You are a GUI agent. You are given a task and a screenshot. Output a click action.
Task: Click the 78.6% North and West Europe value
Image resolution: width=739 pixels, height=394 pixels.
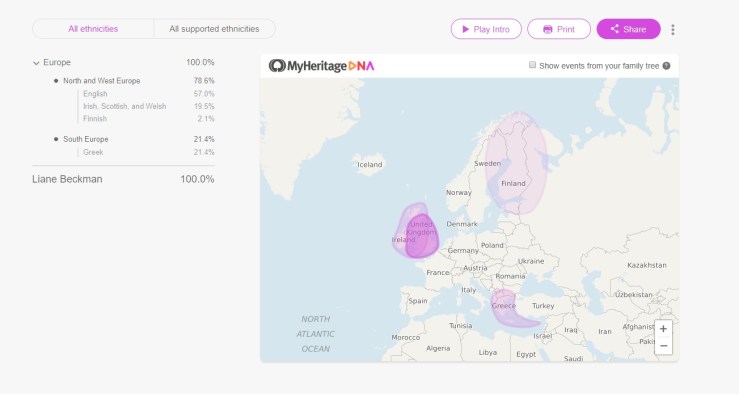pos(204,81)
